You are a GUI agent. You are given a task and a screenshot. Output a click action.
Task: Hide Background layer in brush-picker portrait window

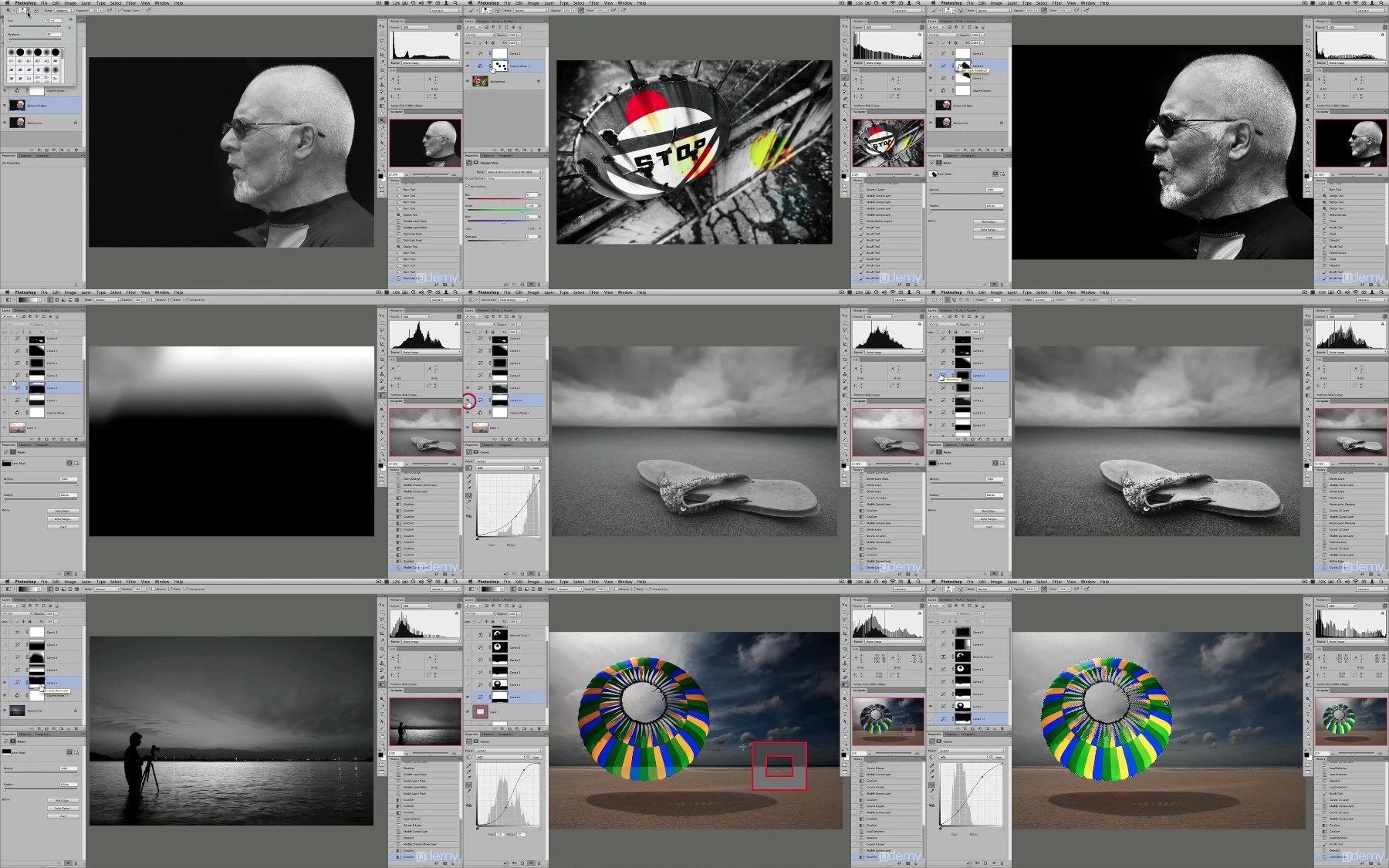click(5, 123)
